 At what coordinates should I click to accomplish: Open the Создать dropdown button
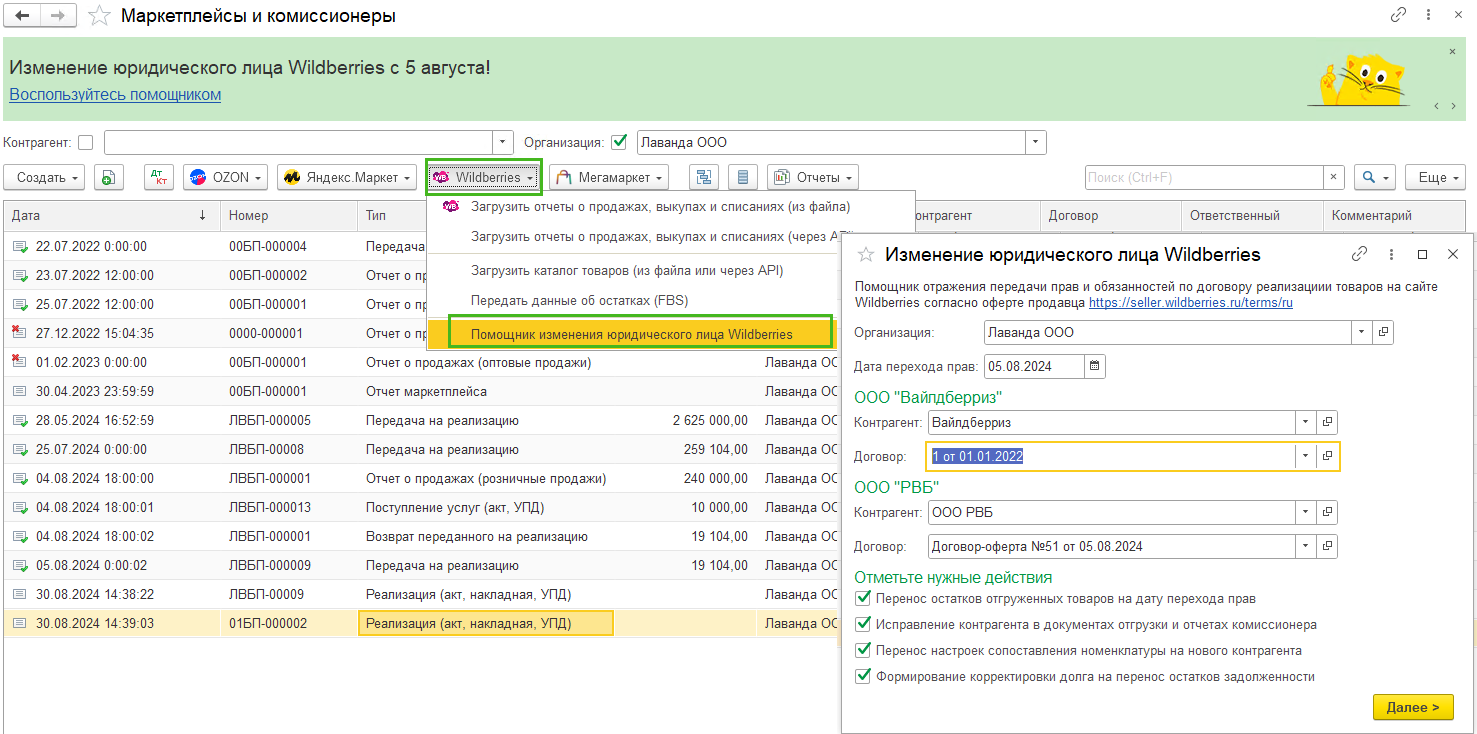point(45,177)
